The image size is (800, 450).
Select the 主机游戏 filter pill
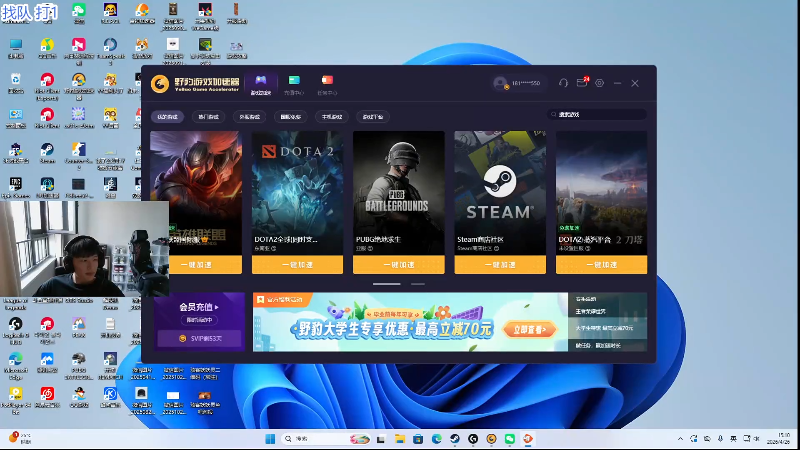[x=332, y=117]
